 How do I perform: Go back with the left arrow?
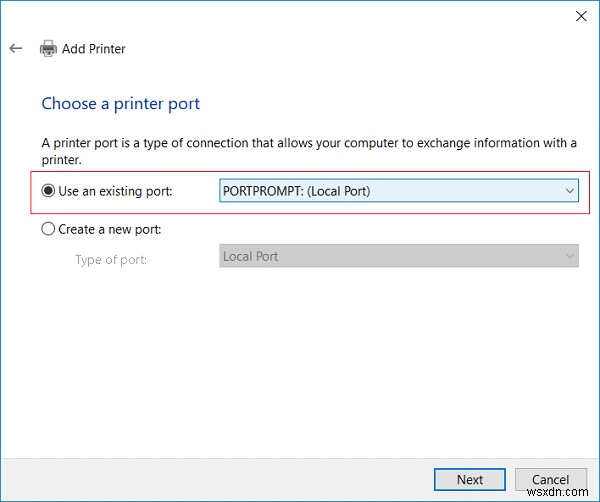tap(16, 48)
